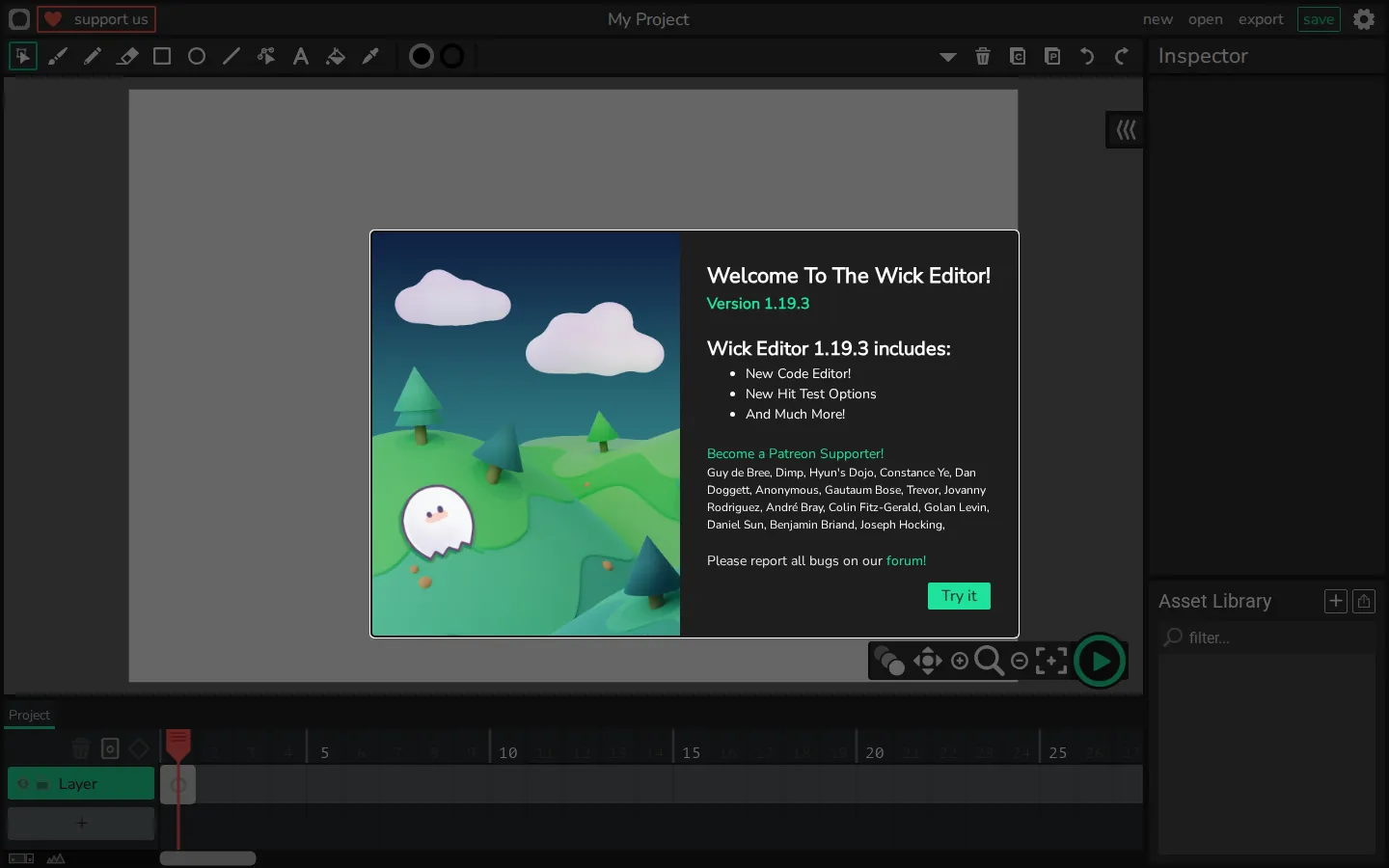Screen dimensions: 1389x868
Task: Click the timeline mountains size icon
Action: [x=56, y=858]
